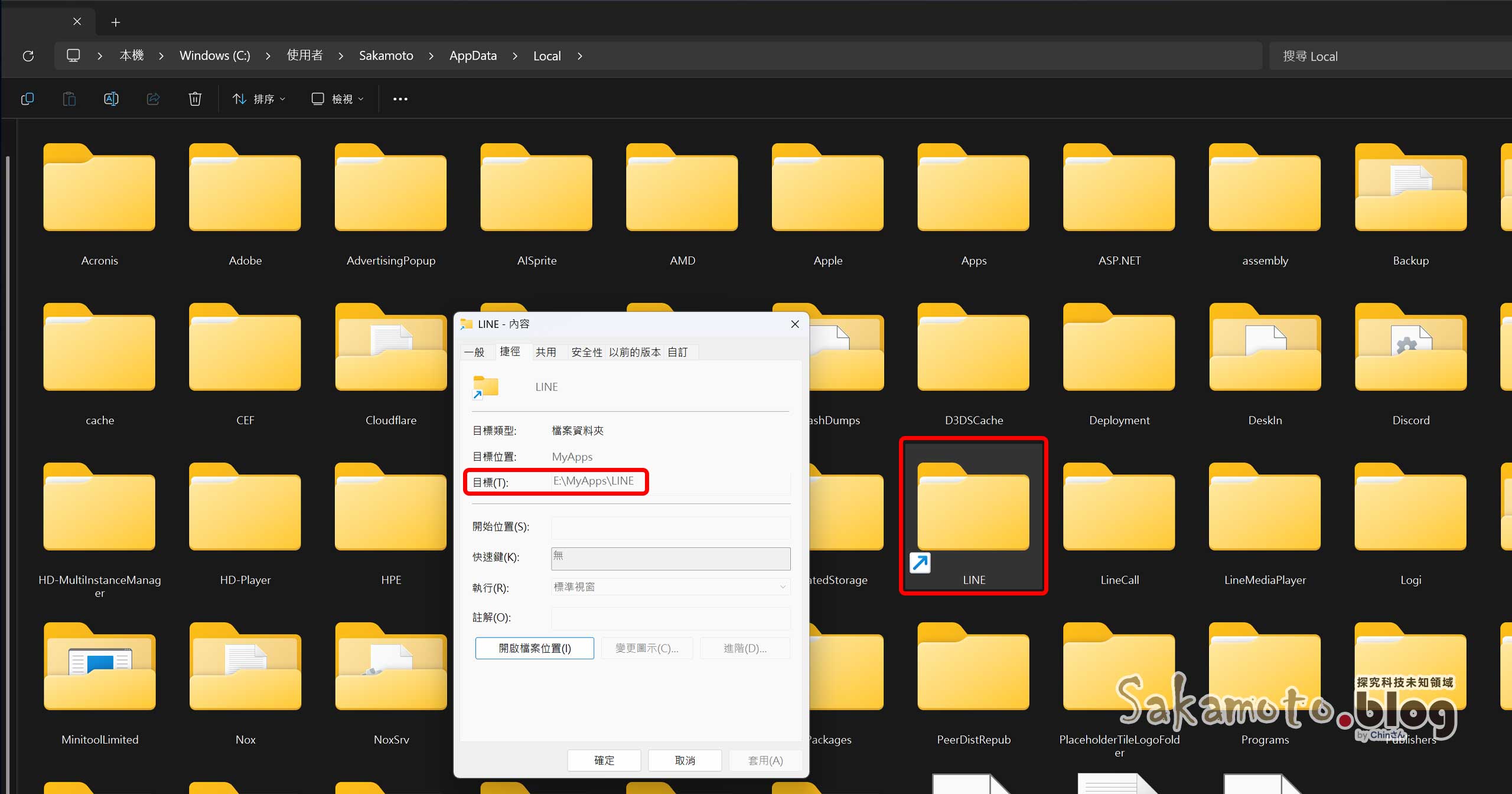Select the Apple folder
This screenshot has width=1512, height=794.
[828, 204]
